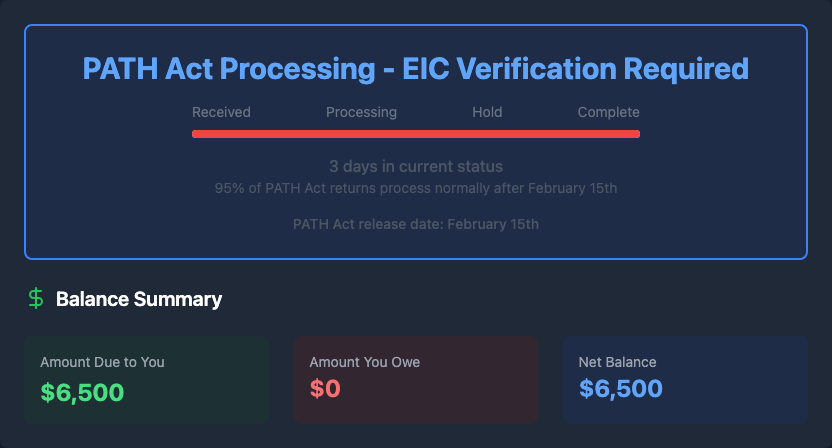Click the 95% of PATH Act returns note
Viewport: 832px width, 448px height.
click(x=416, y=187)
